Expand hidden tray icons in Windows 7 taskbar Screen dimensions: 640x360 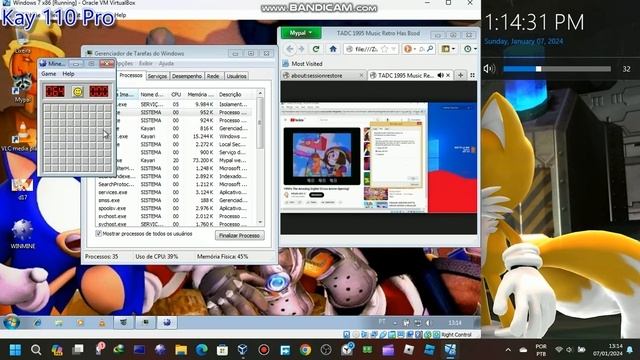point(395,323)
